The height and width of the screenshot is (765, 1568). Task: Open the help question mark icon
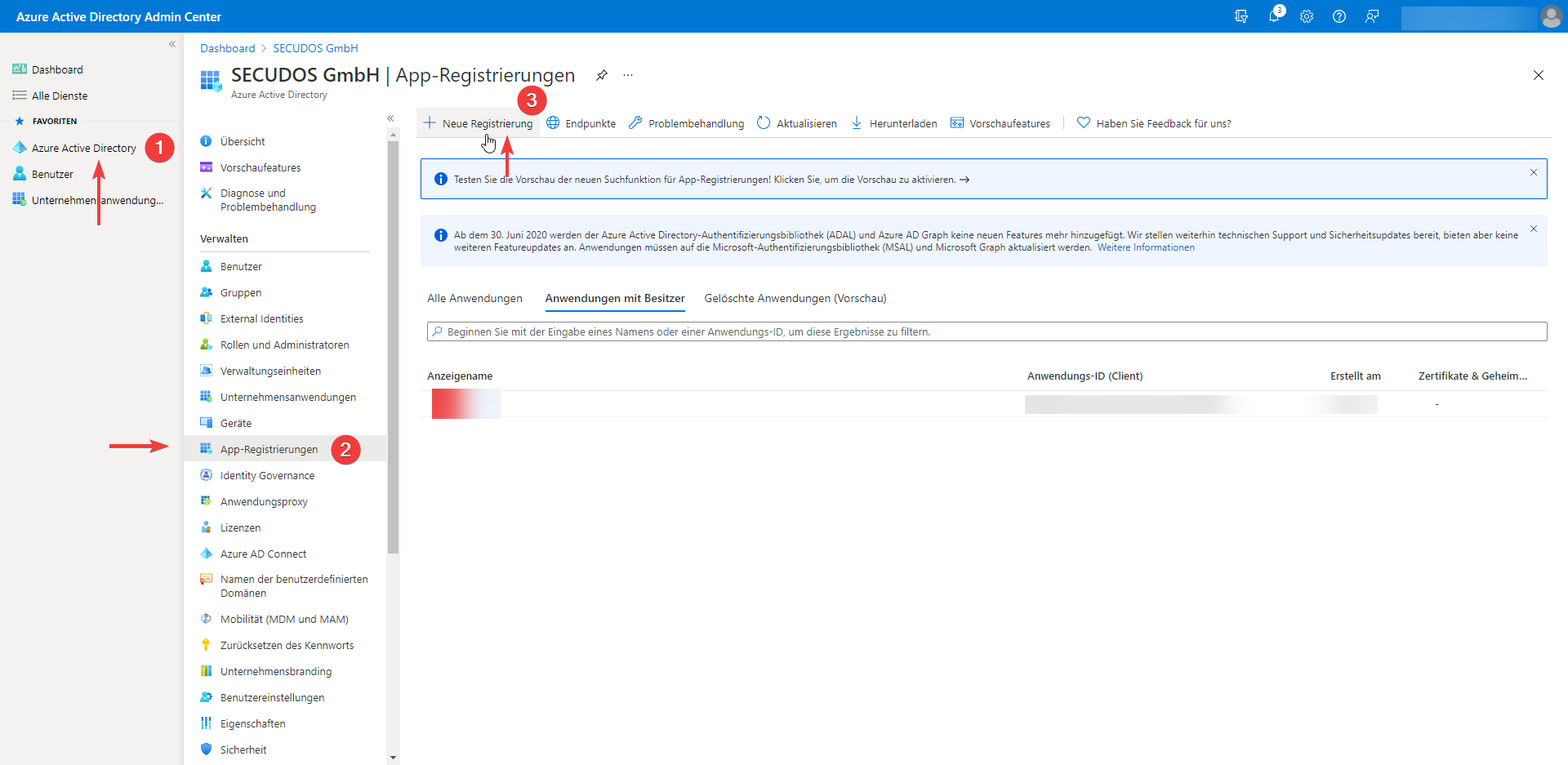[x=1339, y=16]
